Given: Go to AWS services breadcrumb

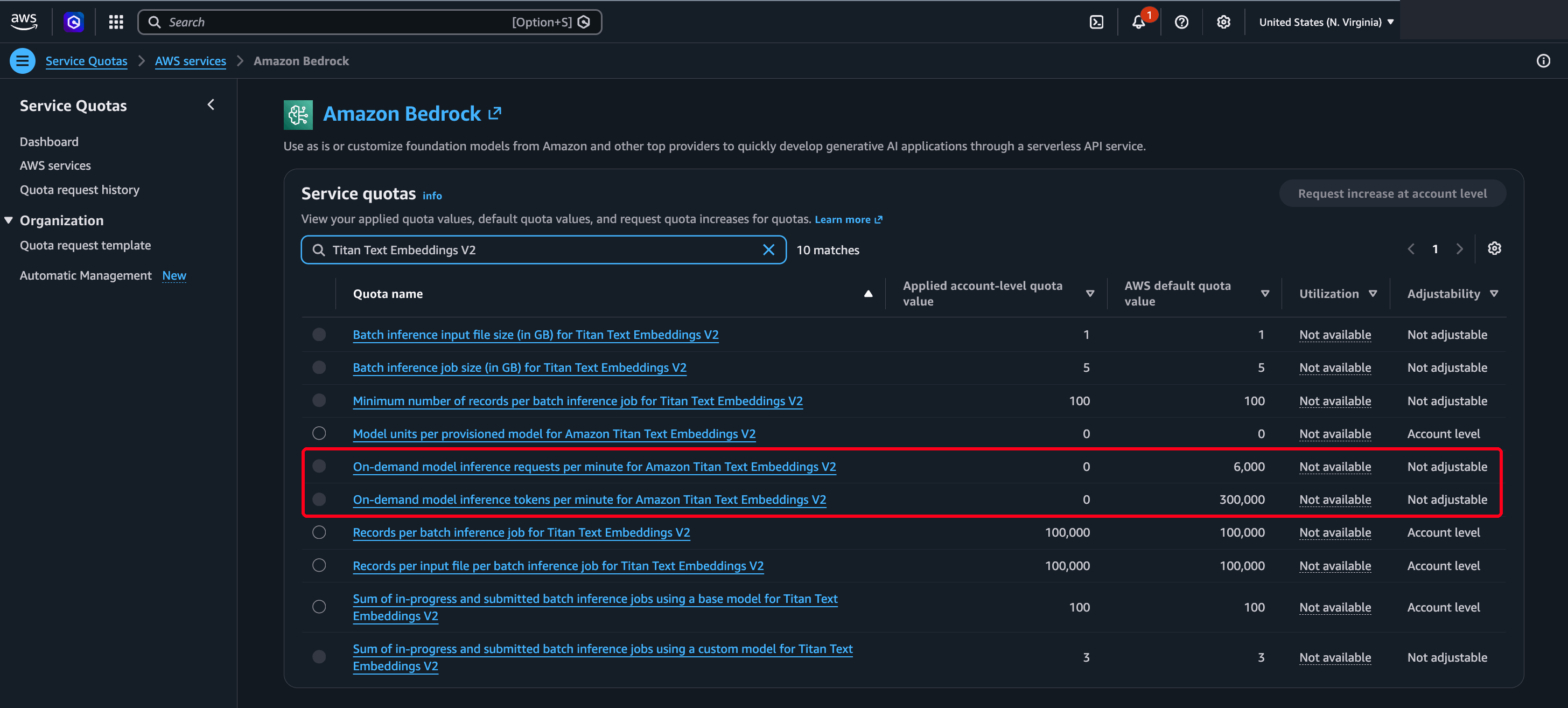Looking at the screenshot, I should (191, 61).
